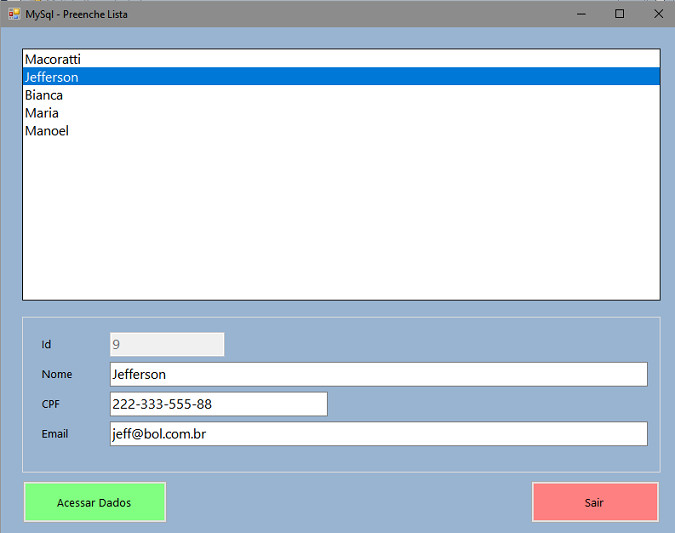Click the Id label
This screenshot has width=675, height=533.
46,344
